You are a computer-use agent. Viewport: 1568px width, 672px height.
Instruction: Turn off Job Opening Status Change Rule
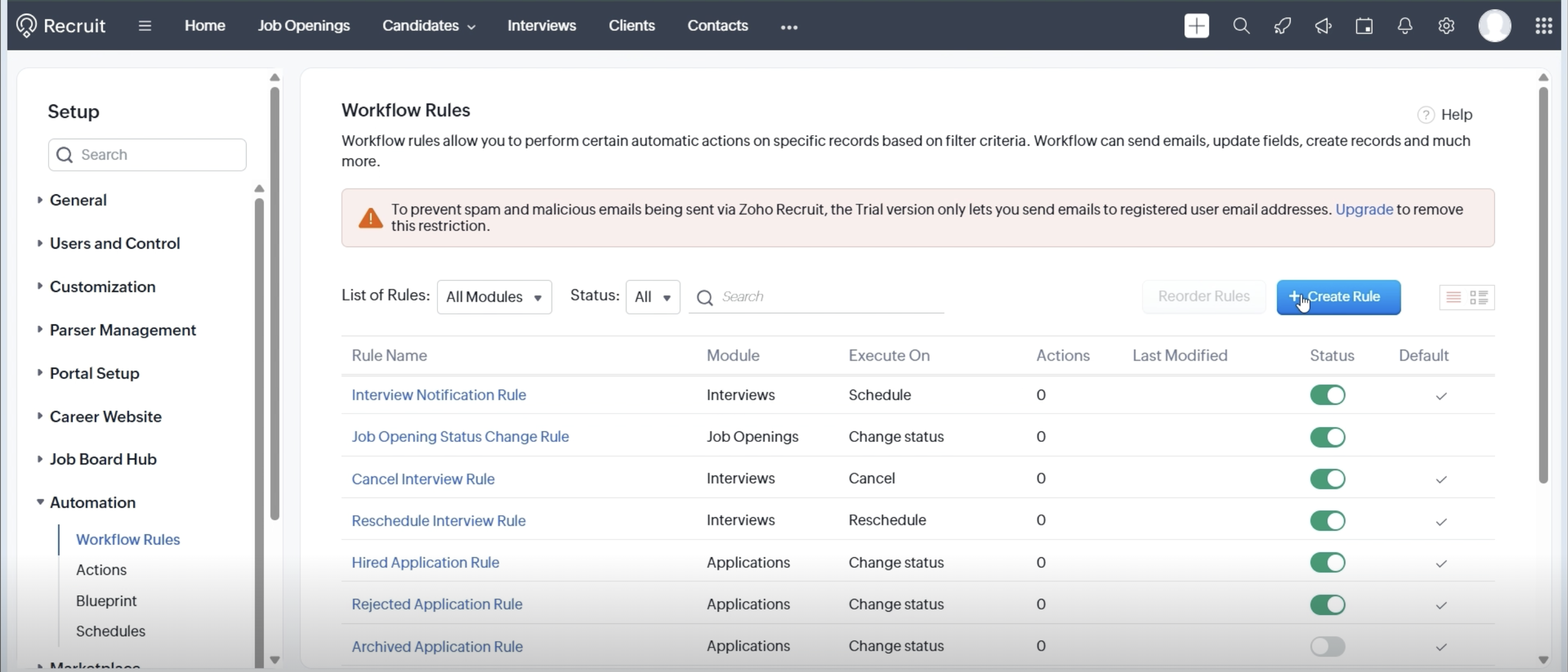(x=1327, y=437)
